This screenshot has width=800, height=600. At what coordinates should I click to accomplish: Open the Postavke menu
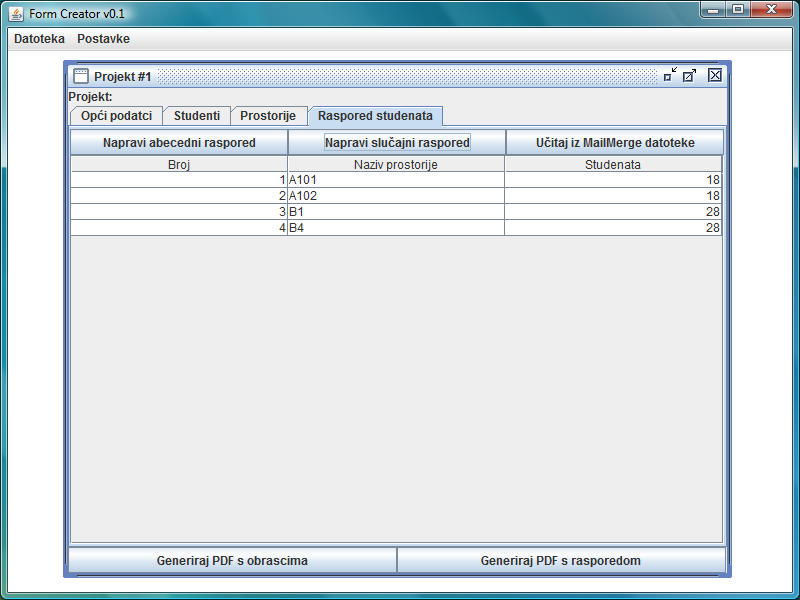click(x=103, y=39)
